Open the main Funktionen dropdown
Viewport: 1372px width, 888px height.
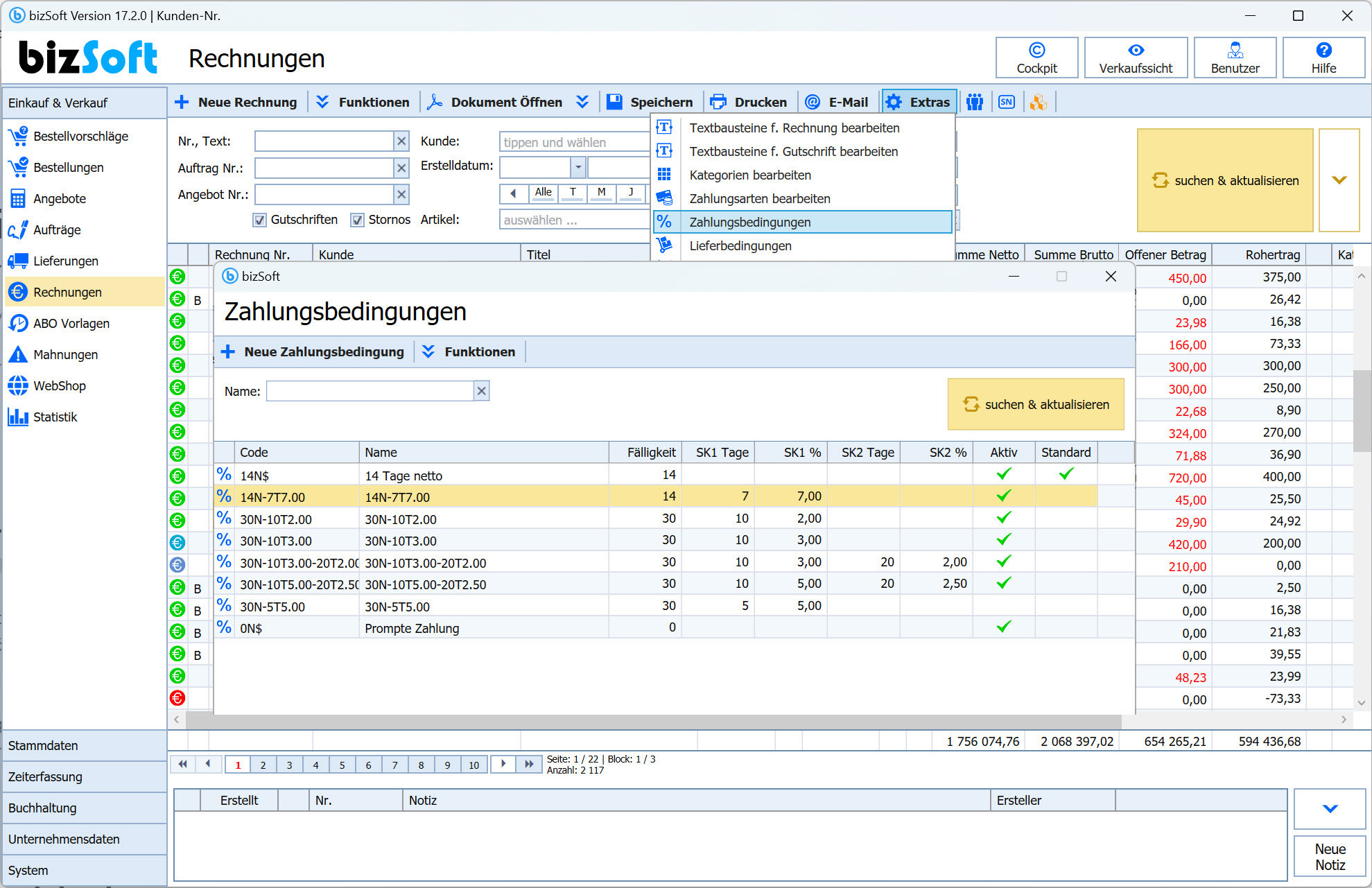(x=363, y=102)
